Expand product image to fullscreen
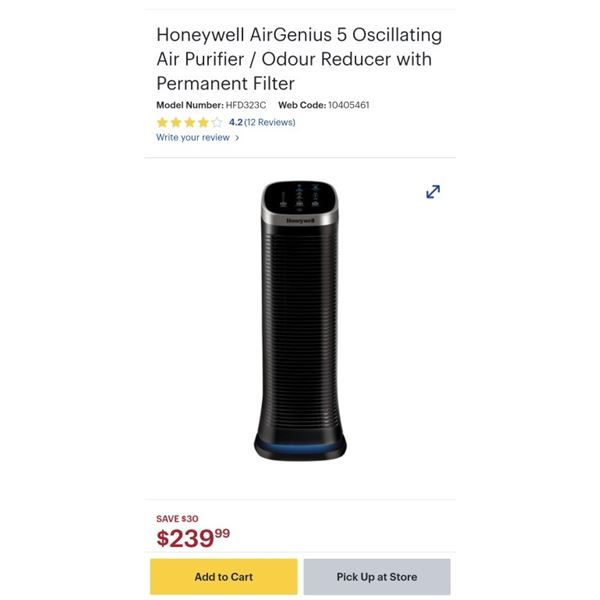This screenshot has width=600, height=600. [433, 192]
